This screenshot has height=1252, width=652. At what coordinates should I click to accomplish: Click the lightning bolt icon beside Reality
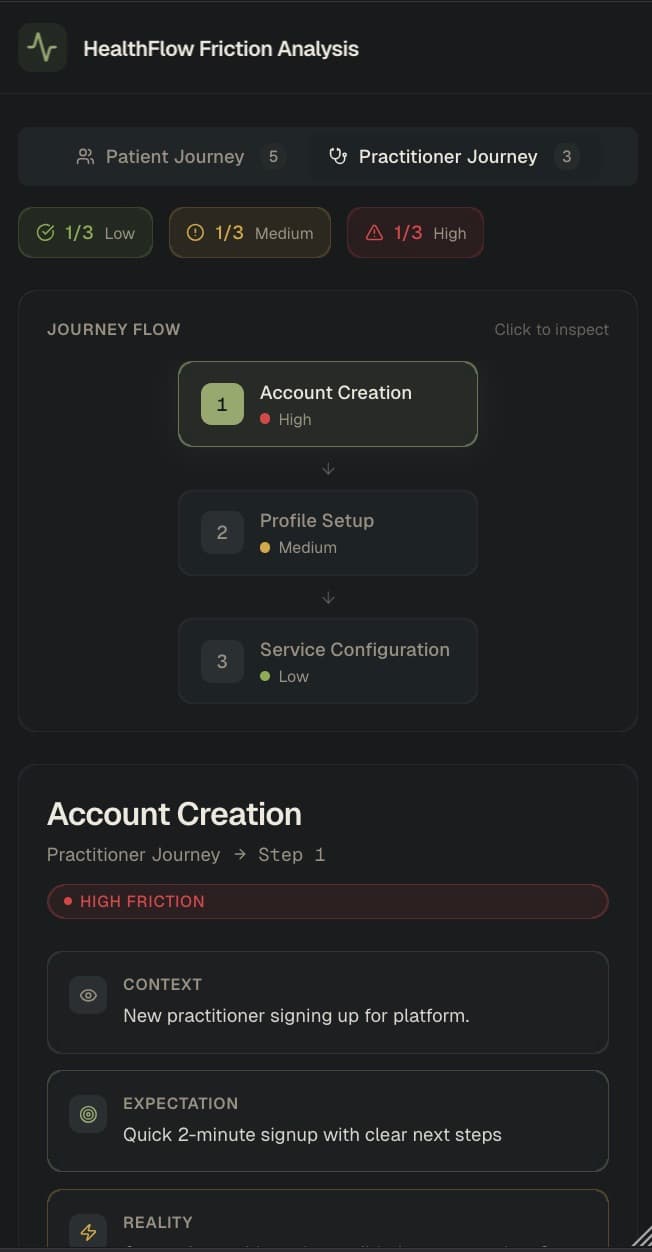click(x=88, y=1232)
